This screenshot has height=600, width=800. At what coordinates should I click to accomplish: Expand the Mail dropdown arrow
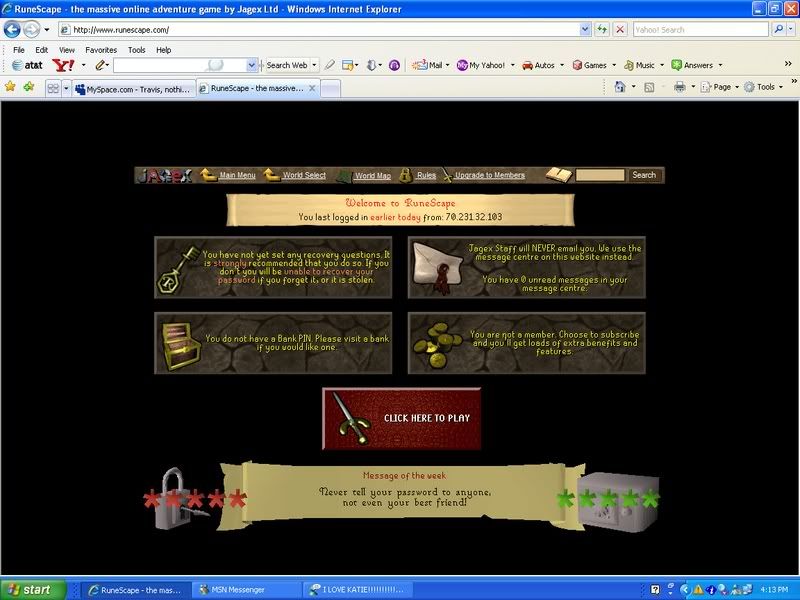pos(447,65)
